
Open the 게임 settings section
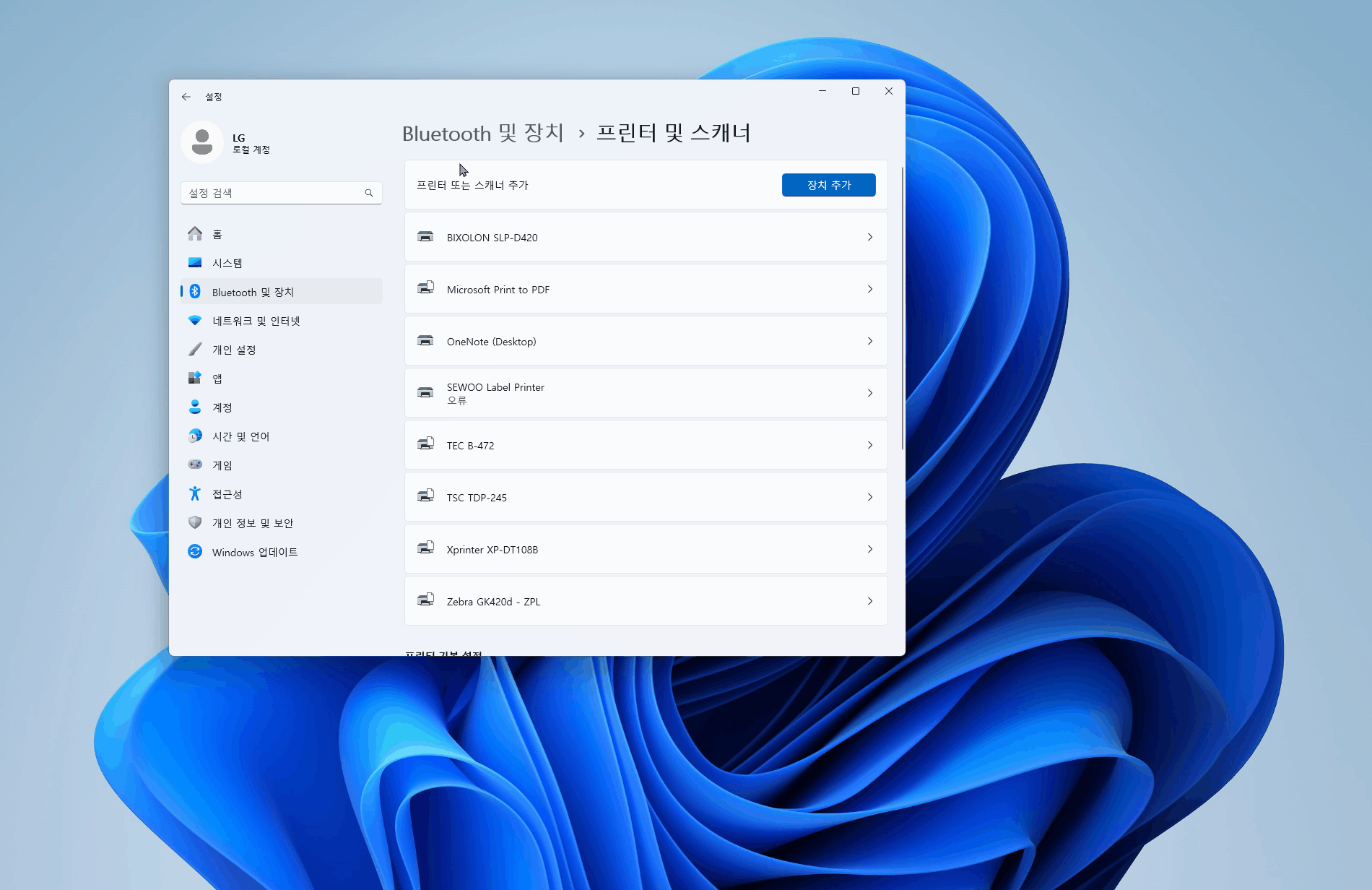click(x=282, y=465)
